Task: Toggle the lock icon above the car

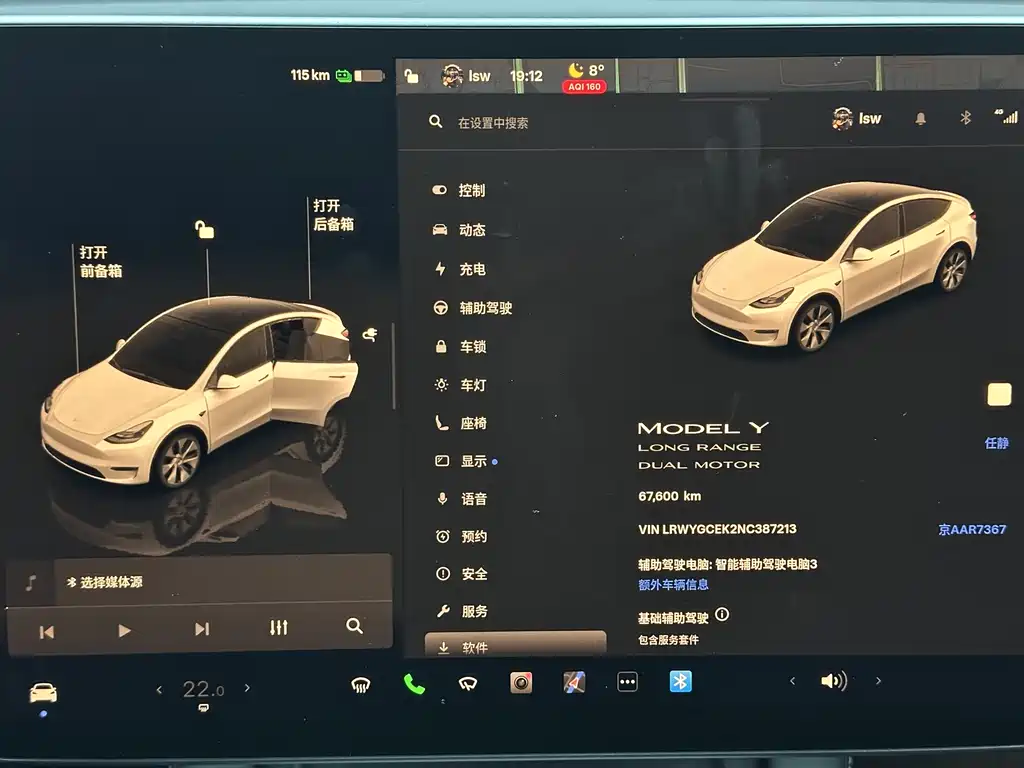Action: (x=205, y=230)
